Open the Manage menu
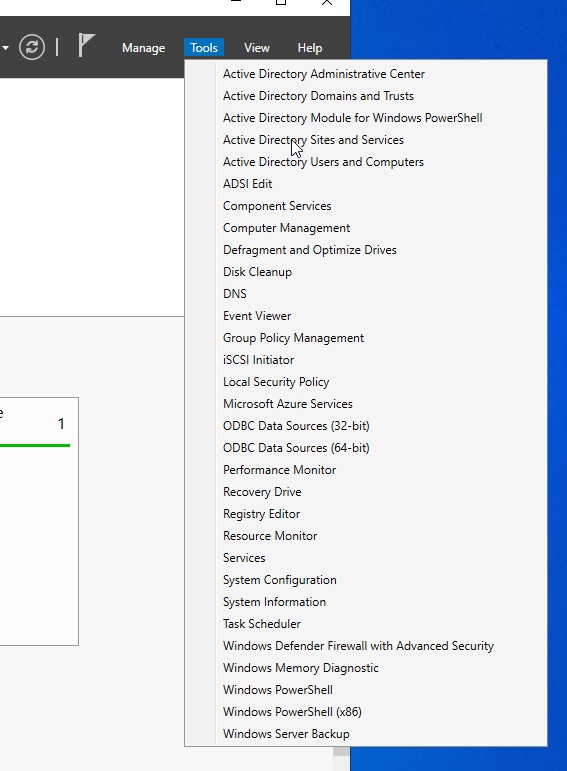The height and width of the screenshot is (771, 567). tap(144, 48)
